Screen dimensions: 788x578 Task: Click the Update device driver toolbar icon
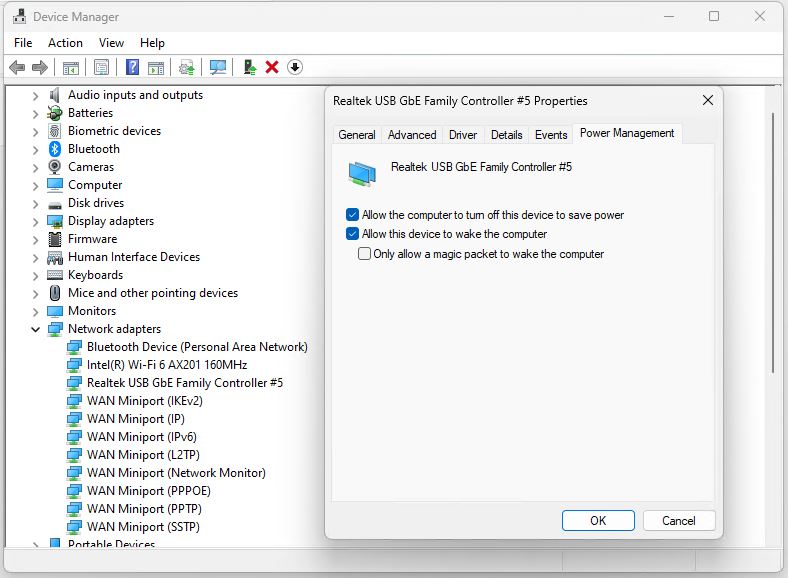187,67
